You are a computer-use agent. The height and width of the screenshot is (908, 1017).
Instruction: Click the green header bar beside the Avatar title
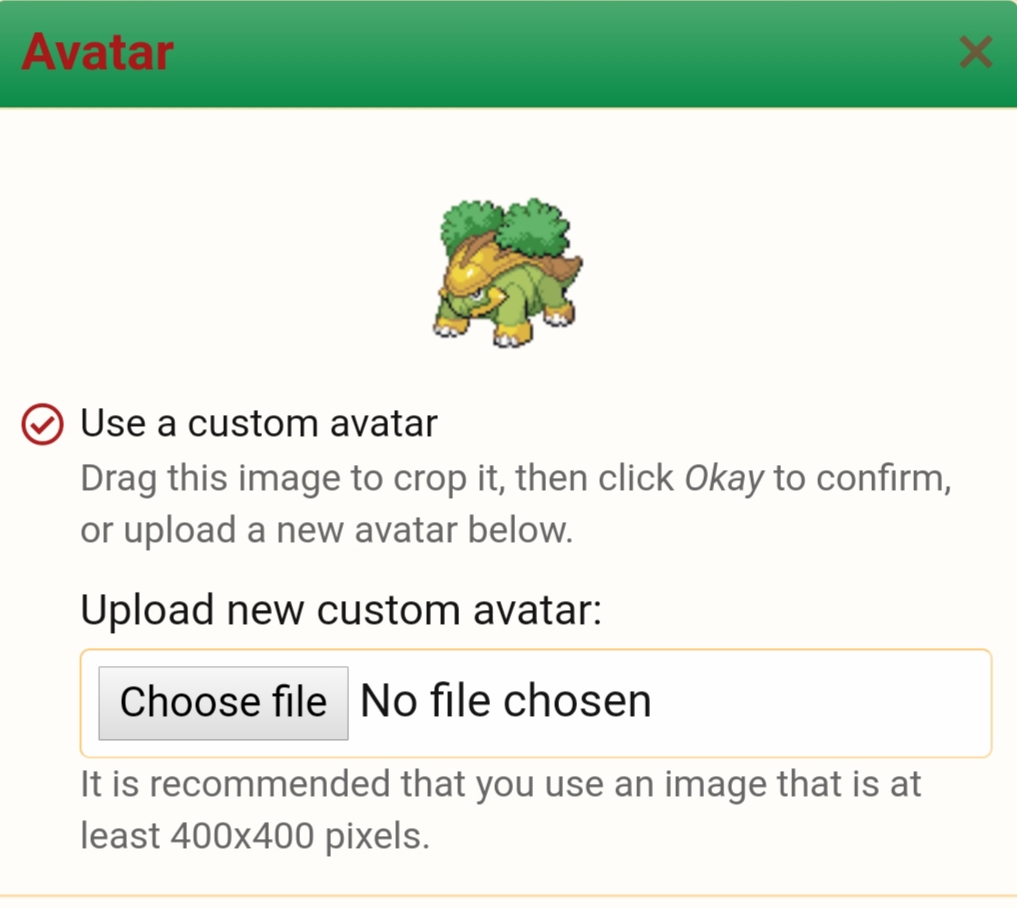pyautogui.click(x=564, y=52)
